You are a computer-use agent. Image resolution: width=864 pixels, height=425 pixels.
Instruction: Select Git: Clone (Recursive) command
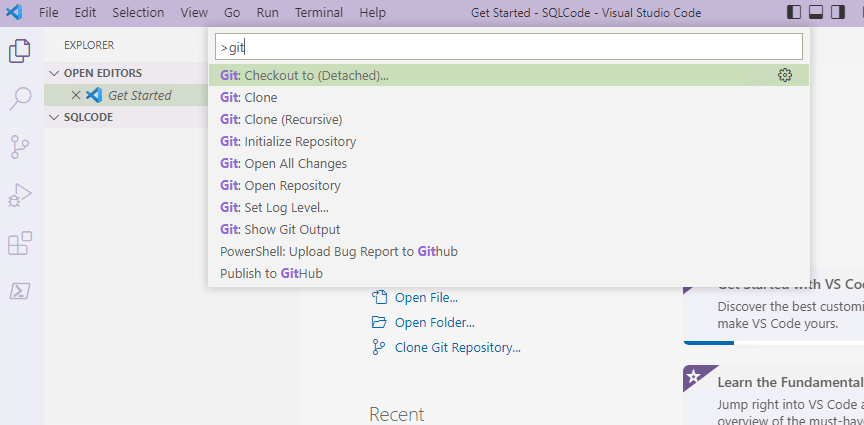(281, 119)
